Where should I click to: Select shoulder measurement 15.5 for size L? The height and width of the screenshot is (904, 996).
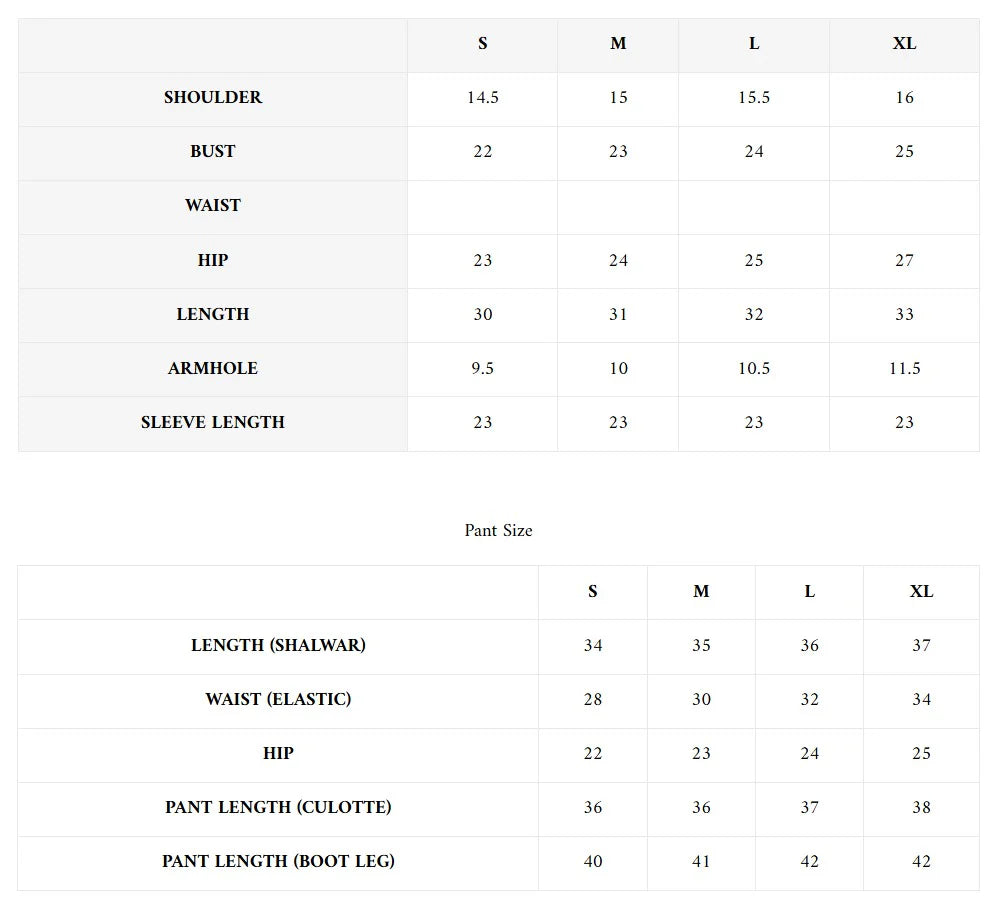754,98
